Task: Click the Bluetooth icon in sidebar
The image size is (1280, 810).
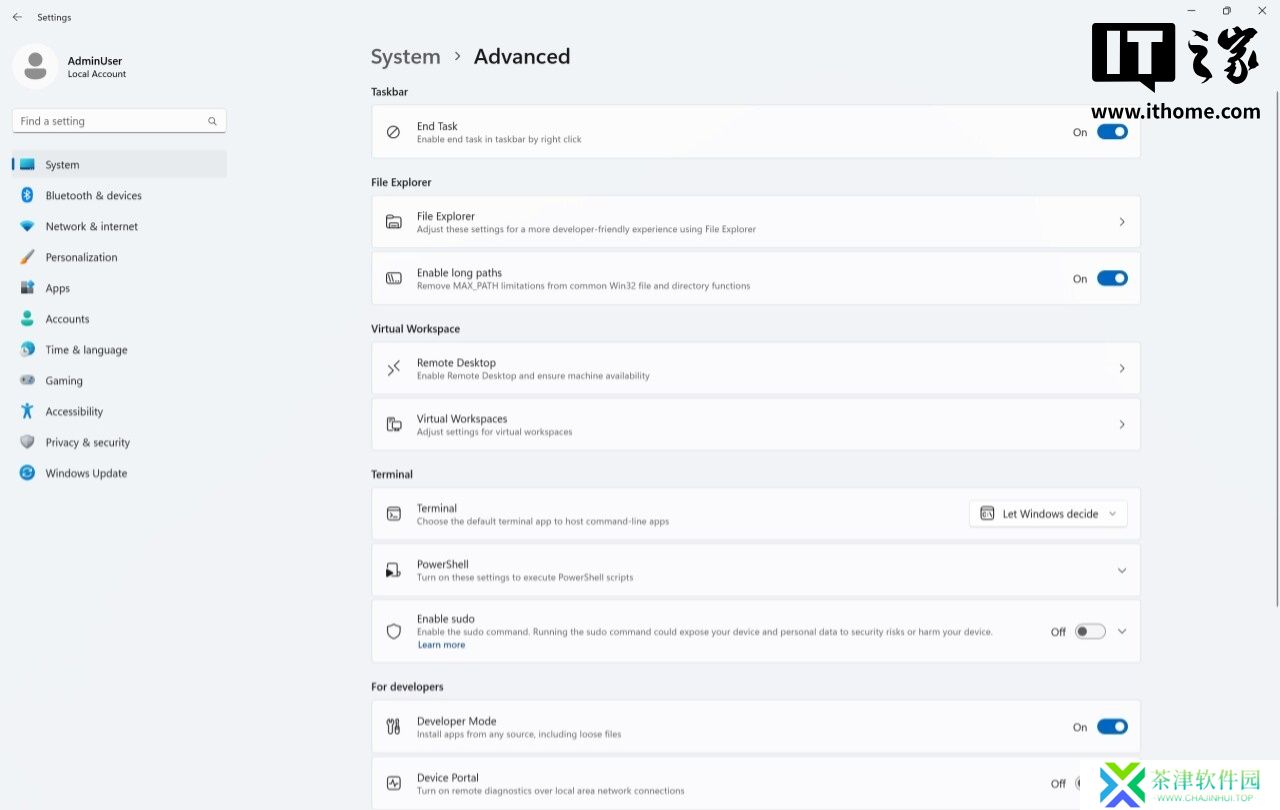Action: coord(27,195)
